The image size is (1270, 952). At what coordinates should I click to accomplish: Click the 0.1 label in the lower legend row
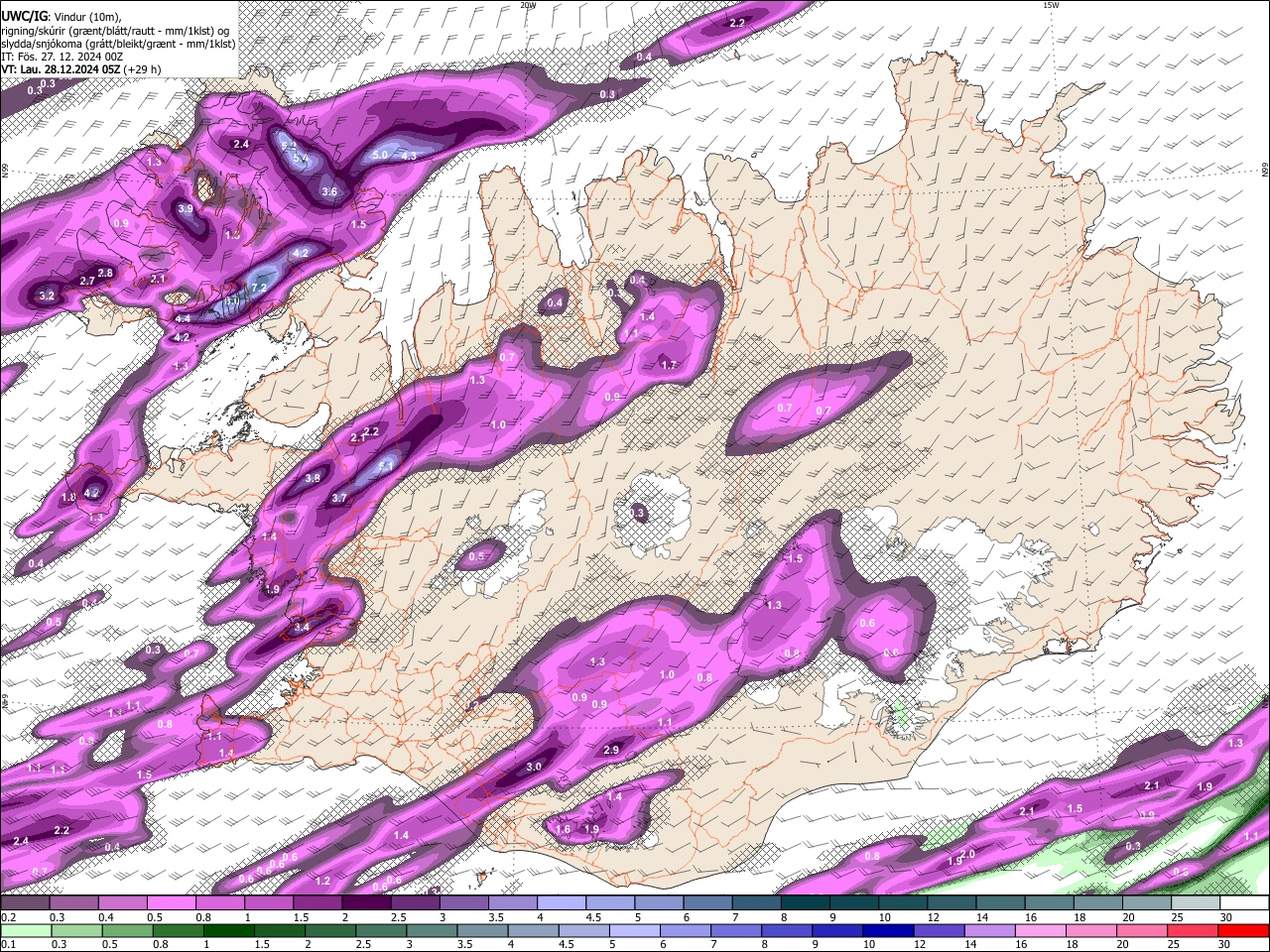point(8,944)
